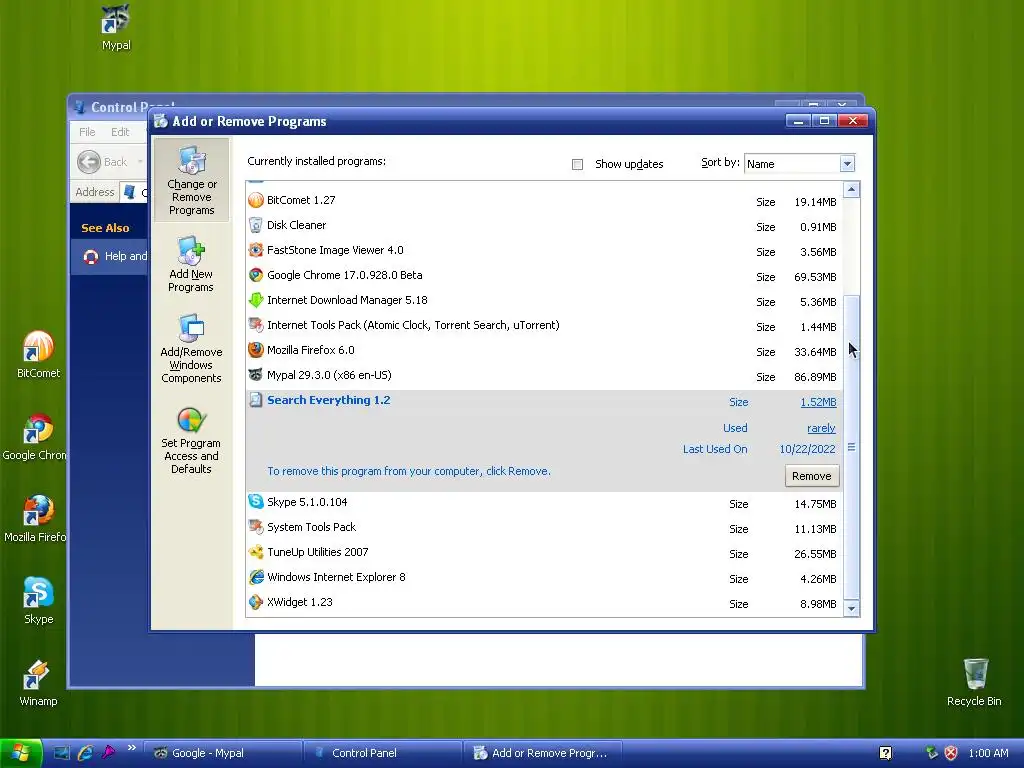Viewport: 1024px width, 768px height.
Task: Click the XWidget 1.23 icon
Action: [256, 602]
